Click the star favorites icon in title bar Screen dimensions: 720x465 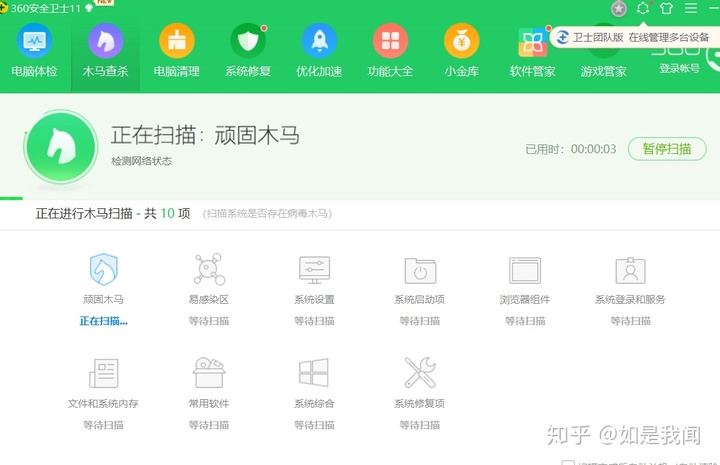(619, 8)
